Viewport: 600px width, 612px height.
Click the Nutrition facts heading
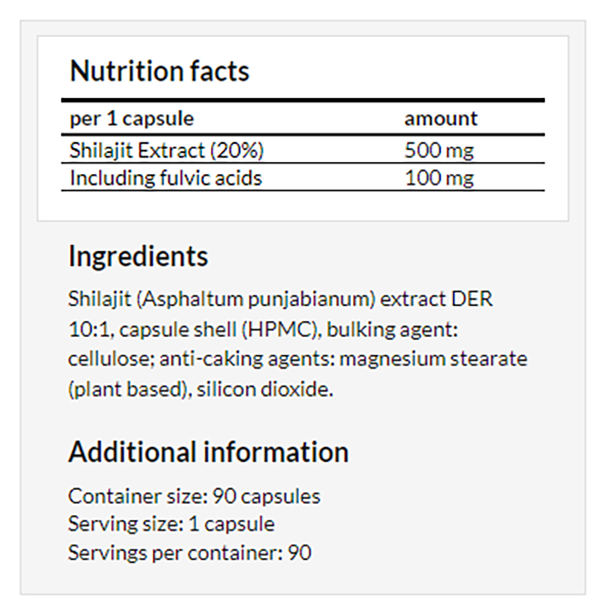pyautogui.click(x=159, y=71)
